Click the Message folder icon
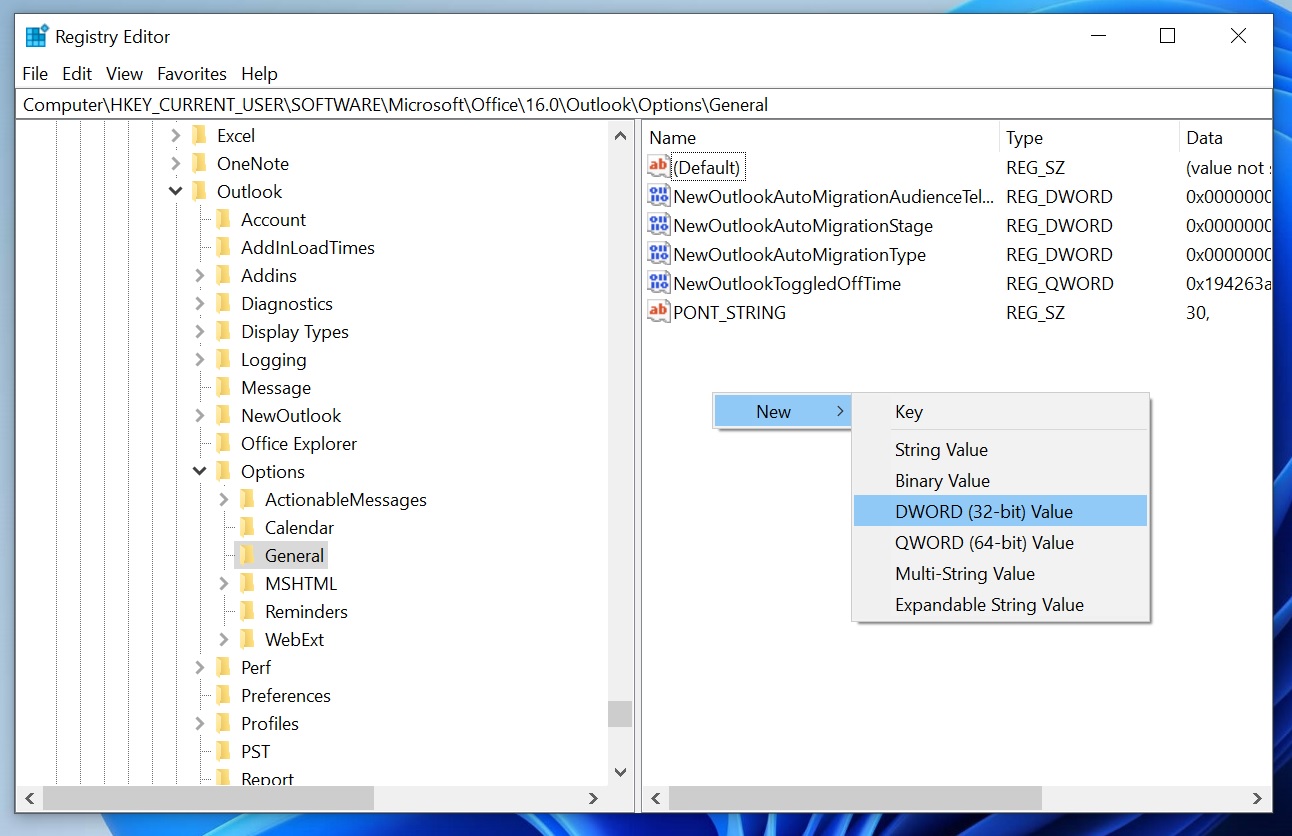The image size is (1292, 836). [223, 388]
